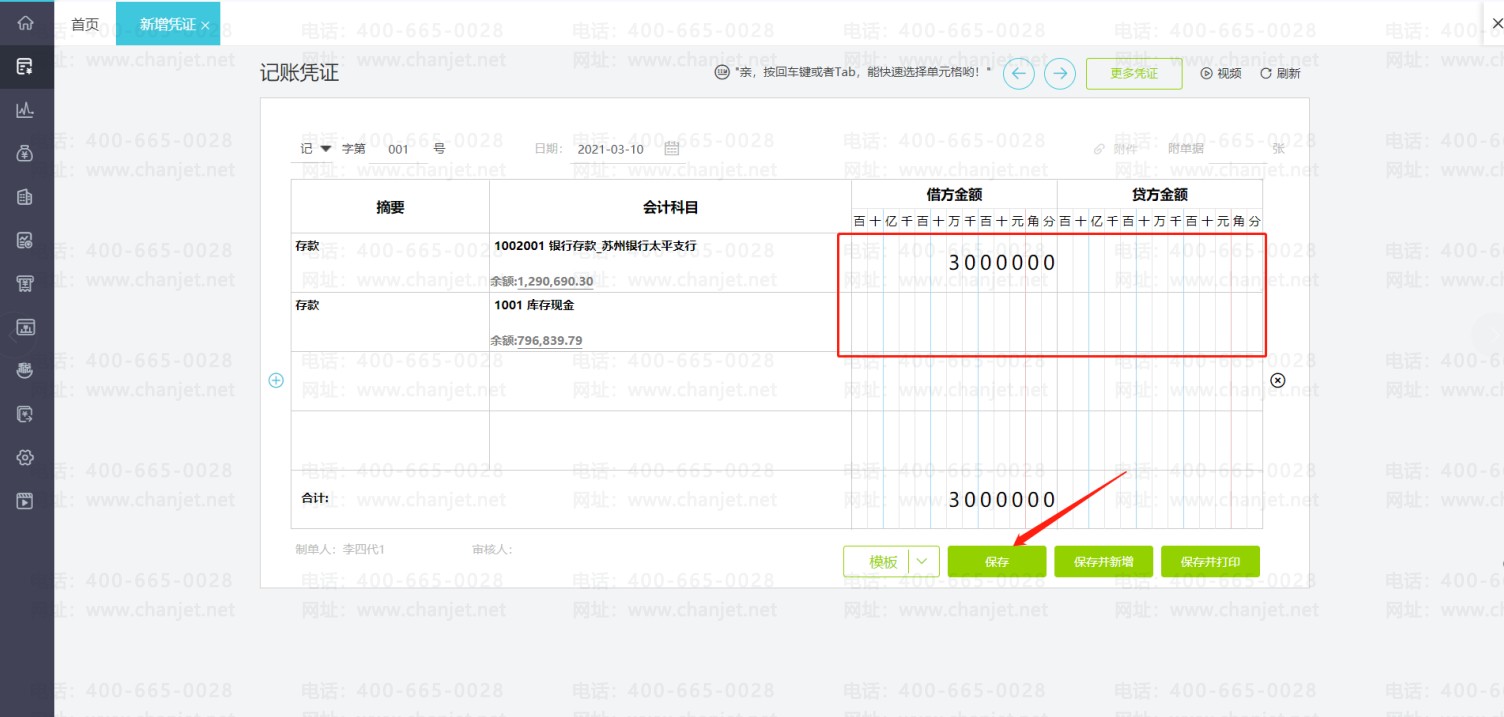Open the line chart icon in the sidebar

pyautogui.click(x=26, y=110)
